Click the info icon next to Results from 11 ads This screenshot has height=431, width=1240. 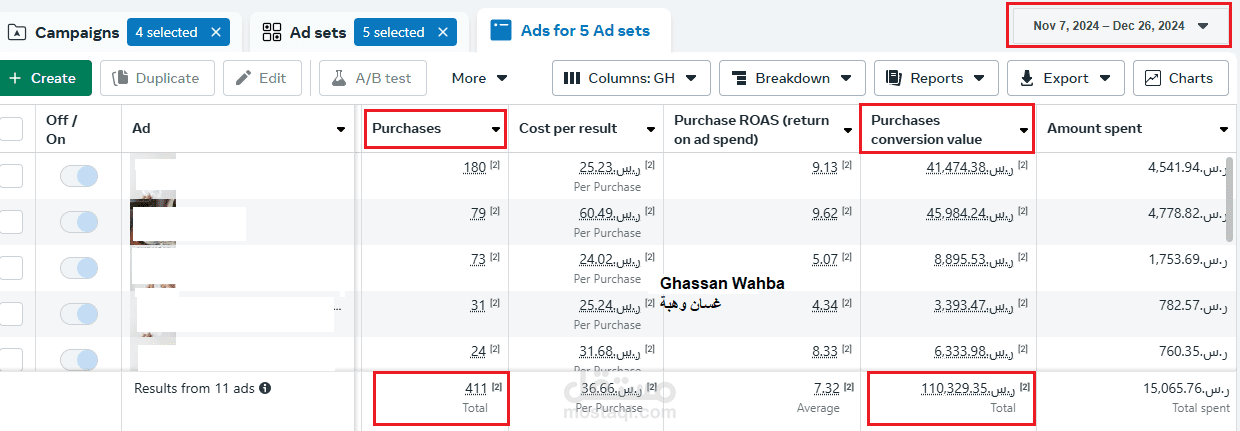point(265,388)
